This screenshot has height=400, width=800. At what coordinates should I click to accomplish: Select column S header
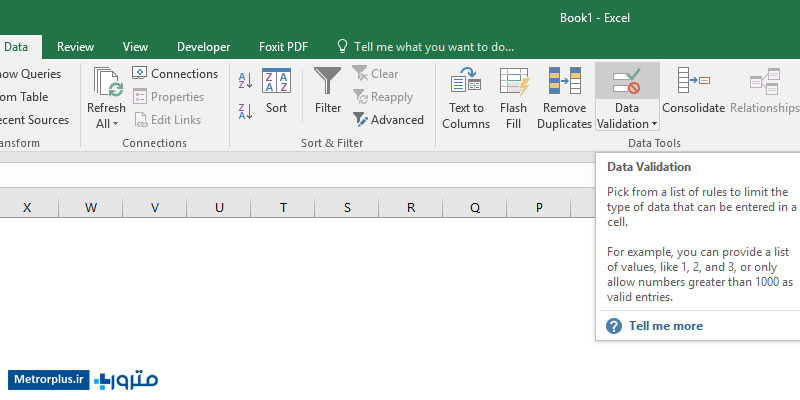(347, 207)
